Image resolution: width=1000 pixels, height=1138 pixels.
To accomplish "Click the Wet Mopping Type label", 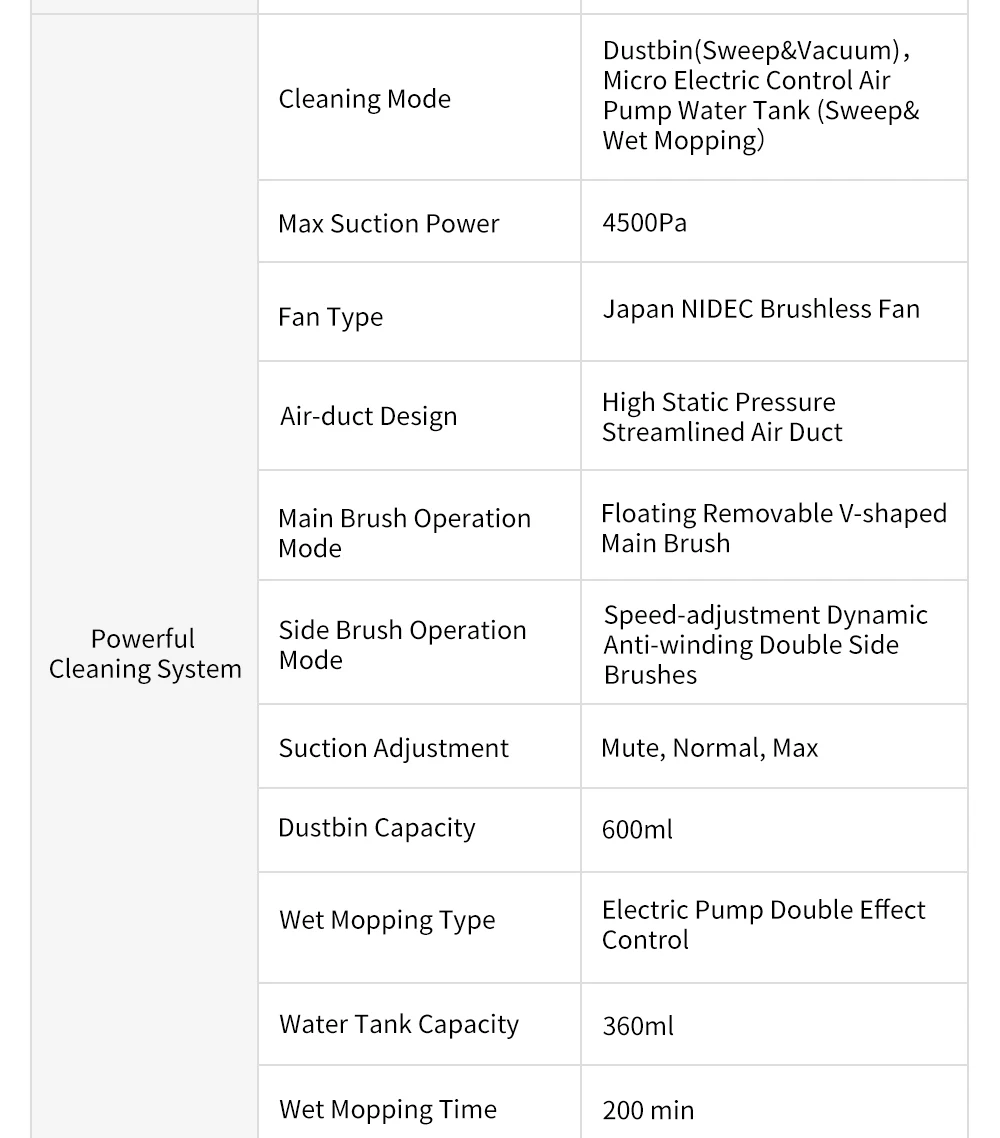I will pos(387,920).
